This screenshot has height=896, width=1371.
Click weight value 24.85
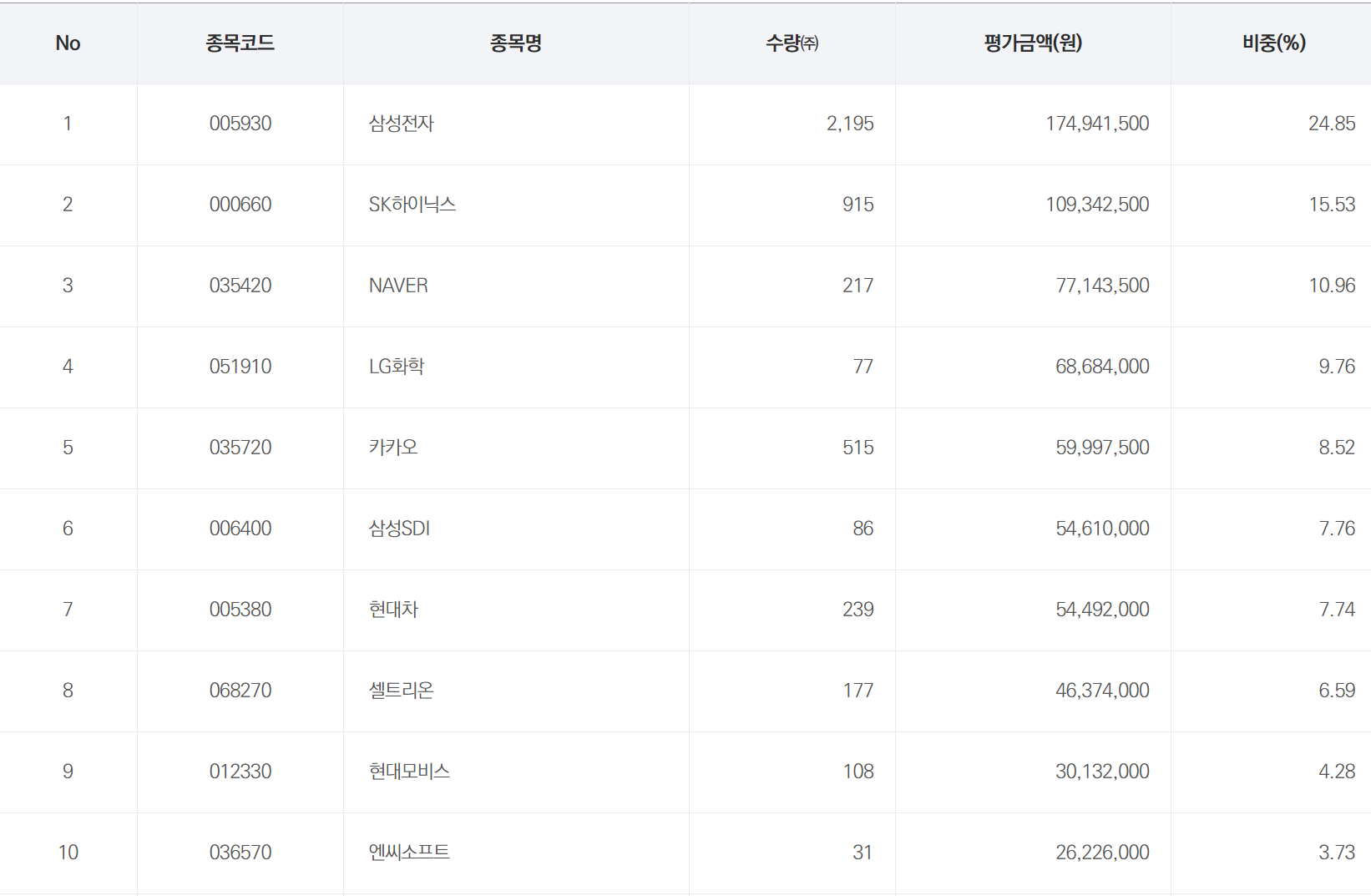tap(1332, 124)
